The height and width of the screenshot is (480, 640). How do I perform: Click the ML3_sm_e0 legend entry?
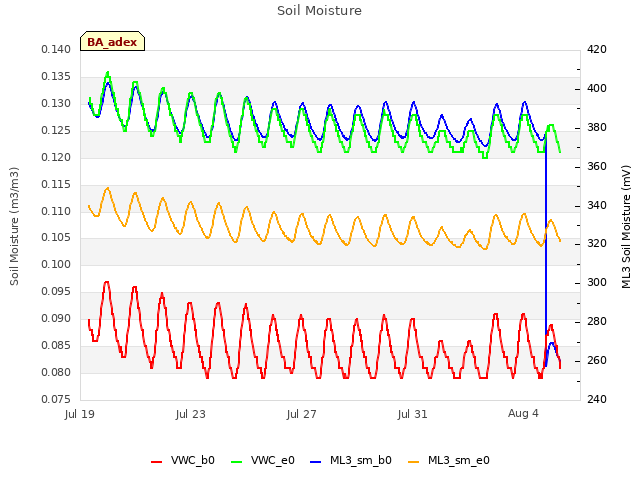click(x=449, y=460)
